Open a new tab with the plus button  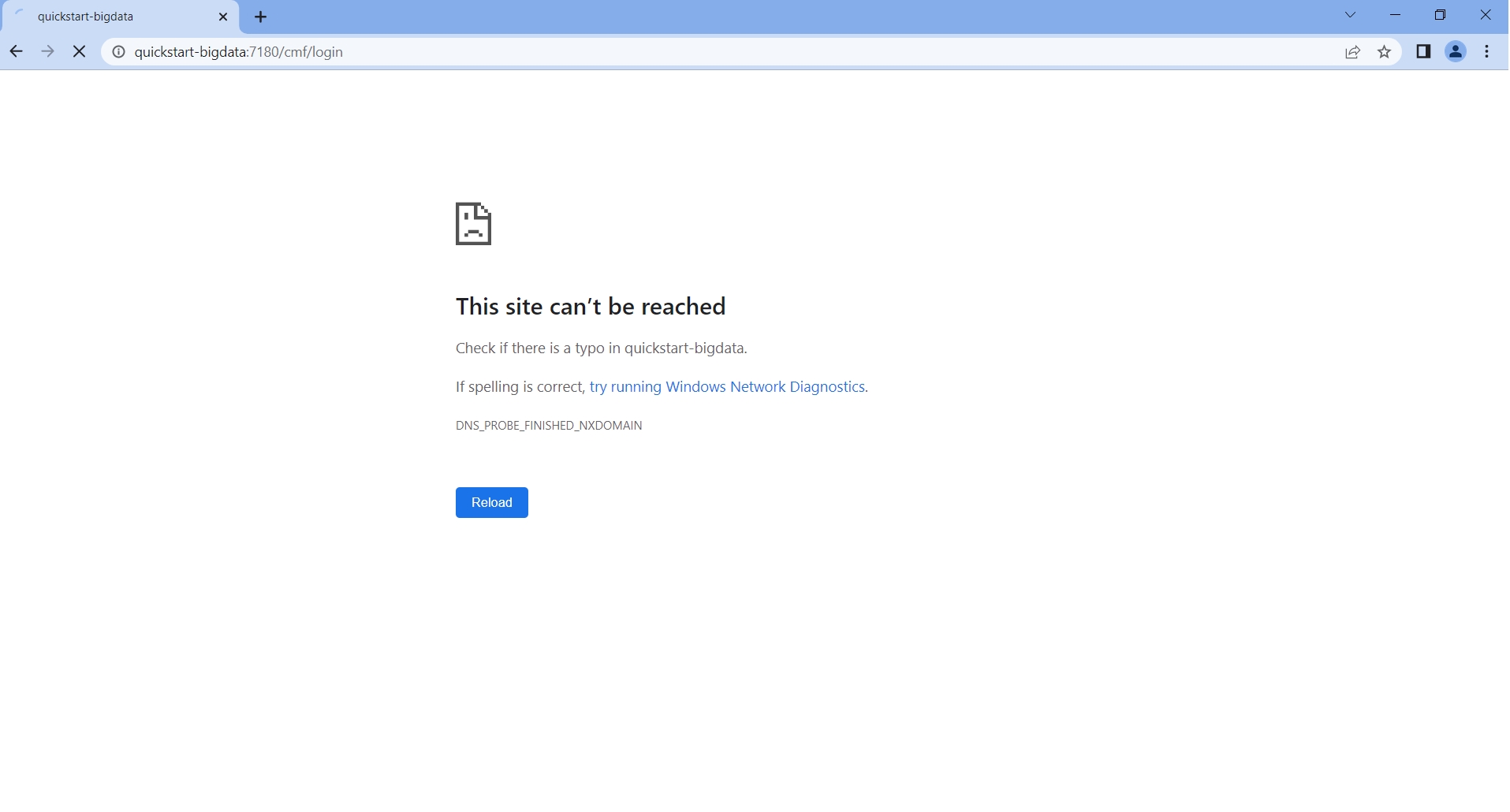tap(261, 17)
